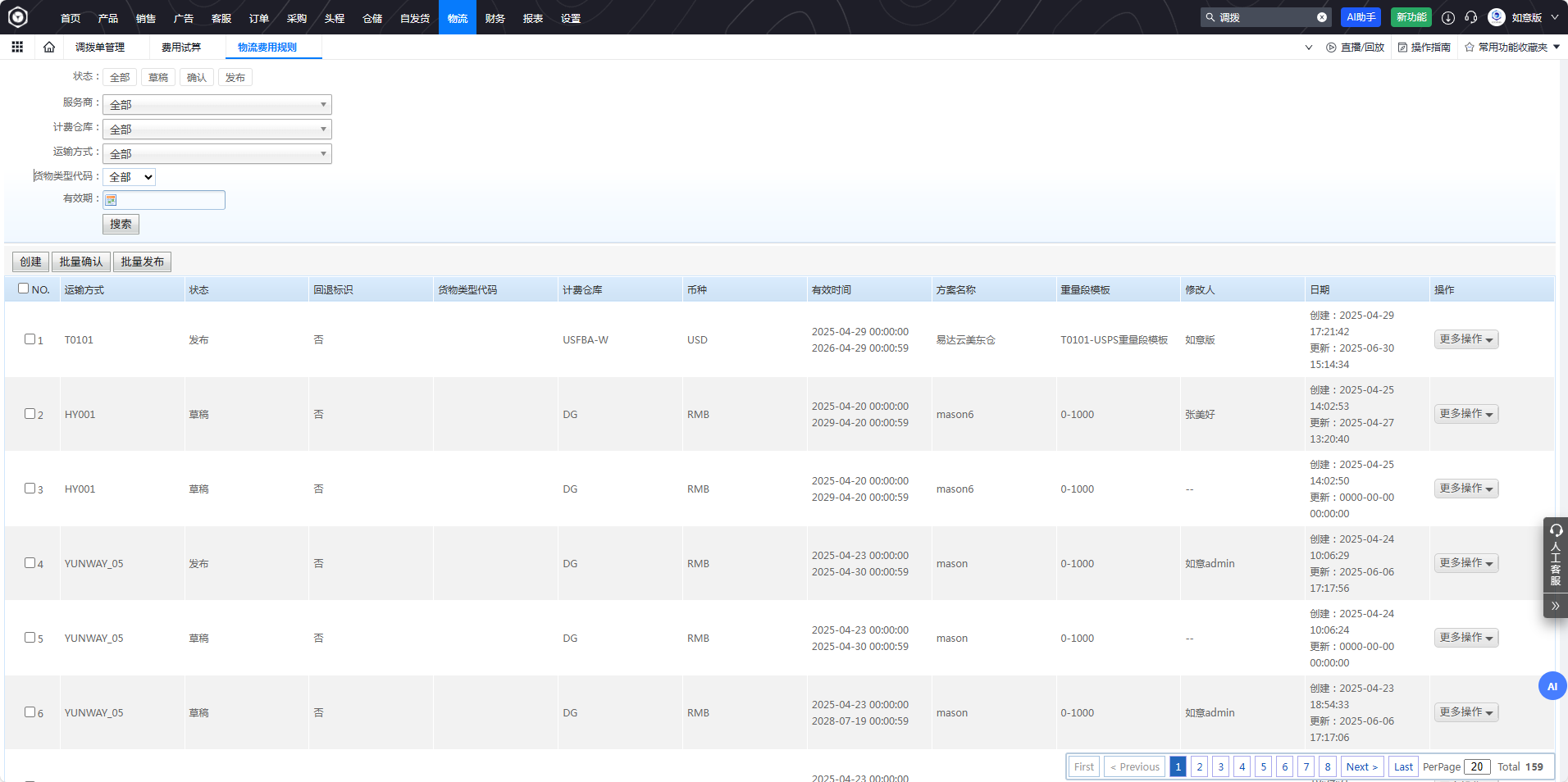Image resolution: width=1568 pixels, height=782 pixels.
Task: Click the headset support icon in header
Action: pos(1471,17)
